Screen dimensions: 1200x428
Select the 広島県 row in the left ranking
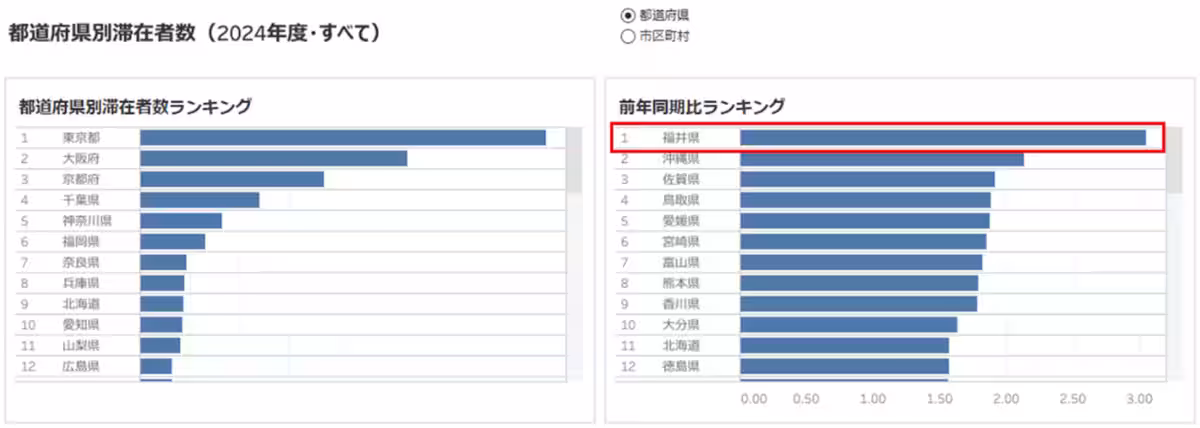[81, 366]
